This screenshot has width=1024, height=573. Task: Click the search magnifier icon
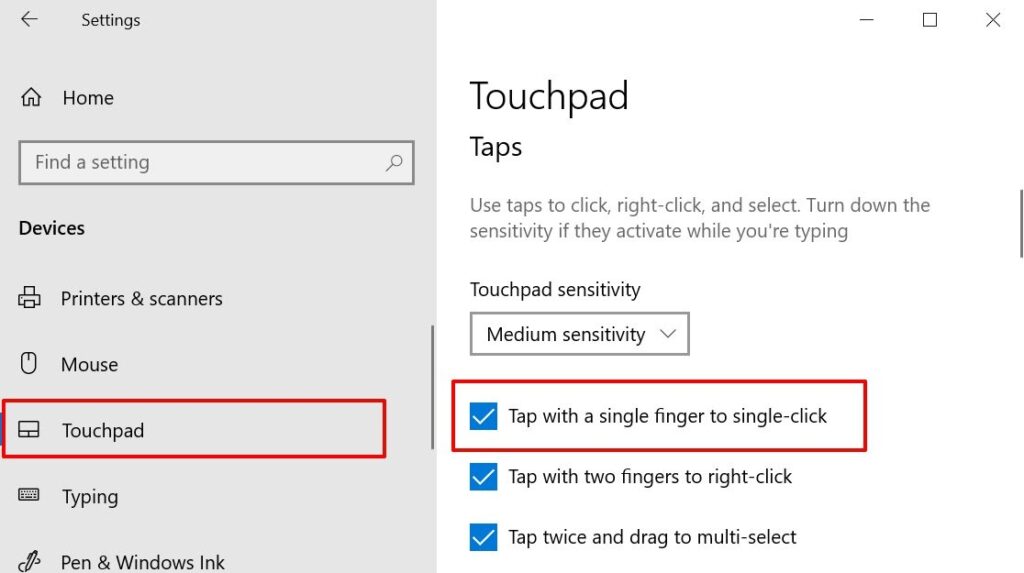coord(394,162)
